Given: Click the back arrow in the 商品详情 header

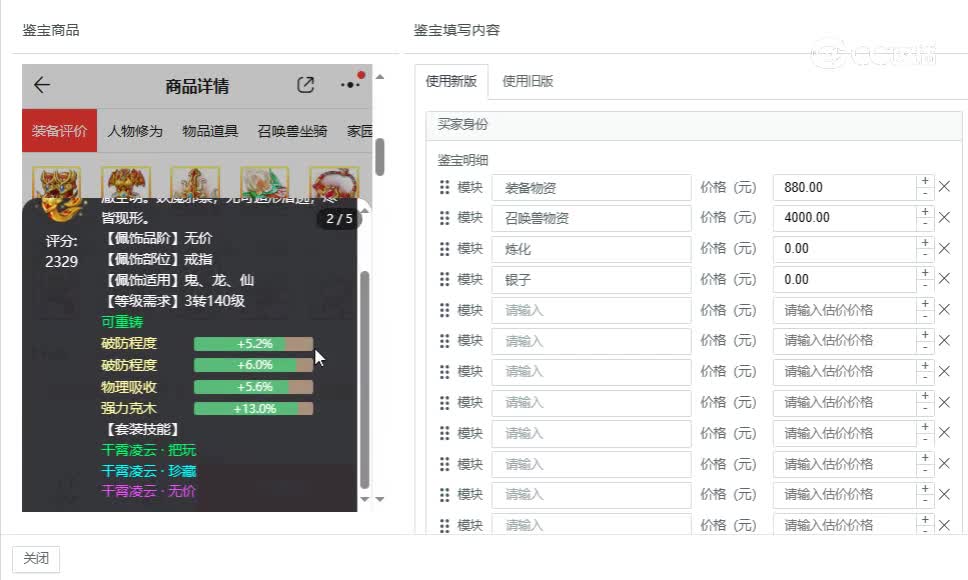Looking at the screenshot, I should tap(41, 85).
